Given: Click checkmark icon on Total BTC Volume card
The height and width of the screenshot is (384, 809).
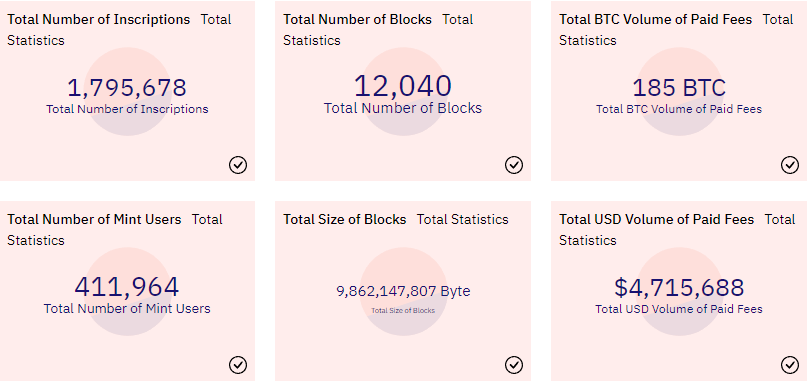Looking at the screenshot, I should point(790,165).
